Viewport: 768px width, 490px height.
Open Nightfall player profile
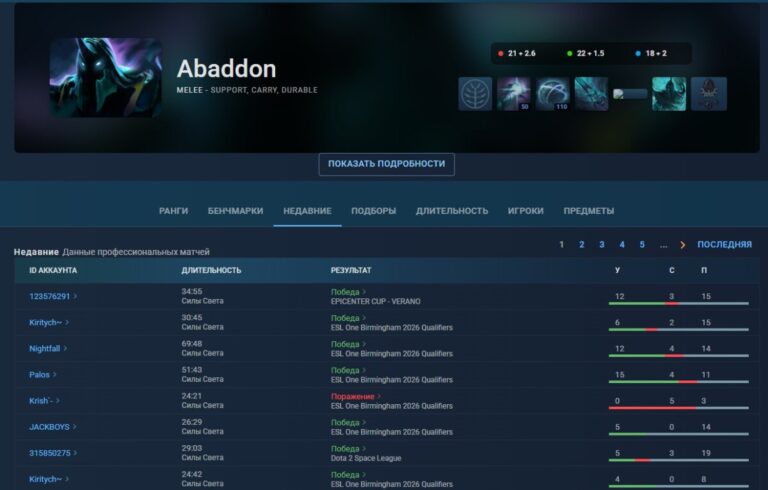tap(48, 348)
